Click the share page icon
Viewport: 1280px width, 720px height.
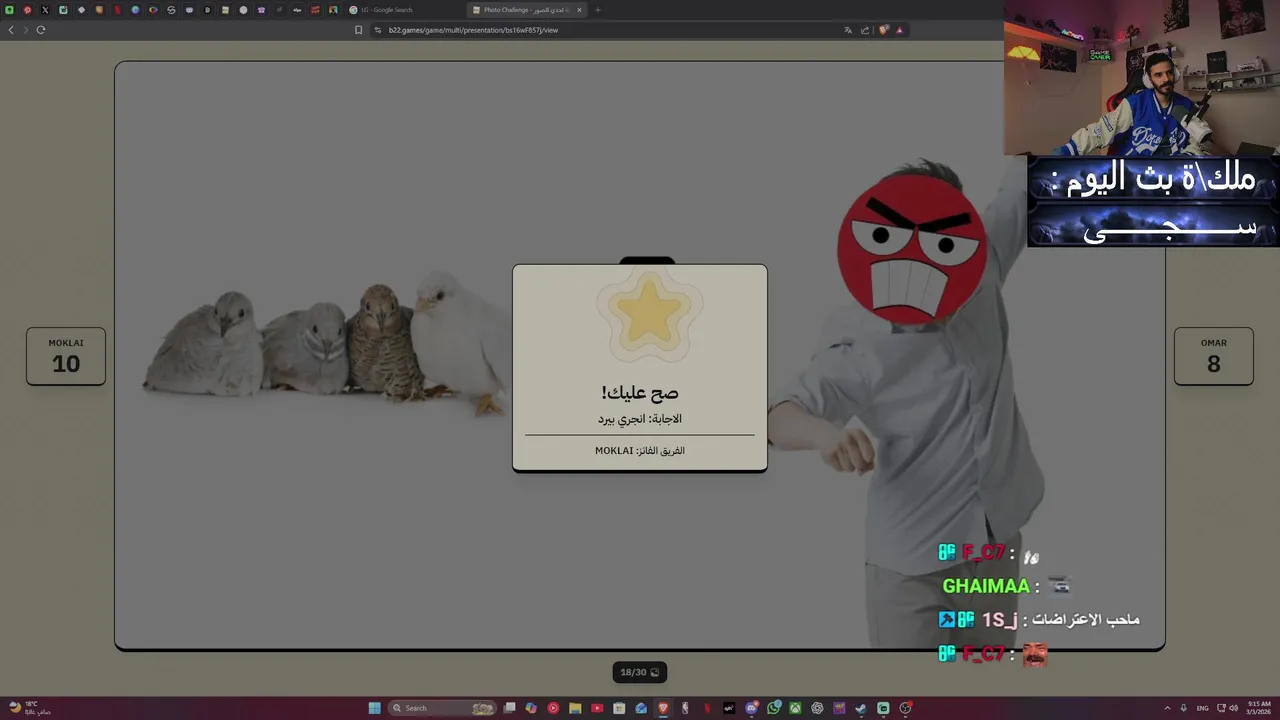(x=864, y=30)
